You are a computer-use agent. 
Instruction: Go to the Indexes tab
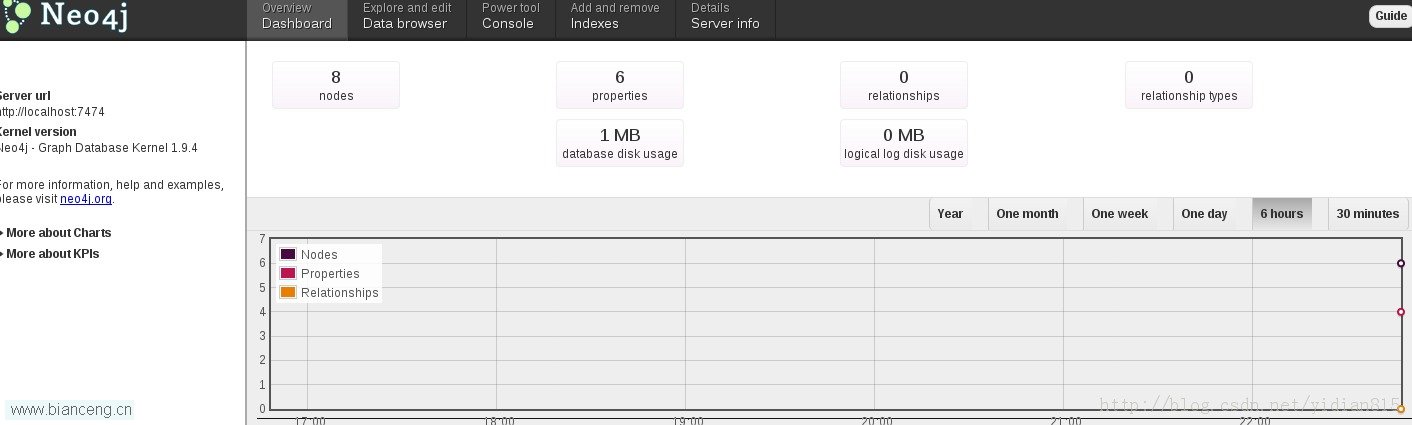(x=615, y=19)
